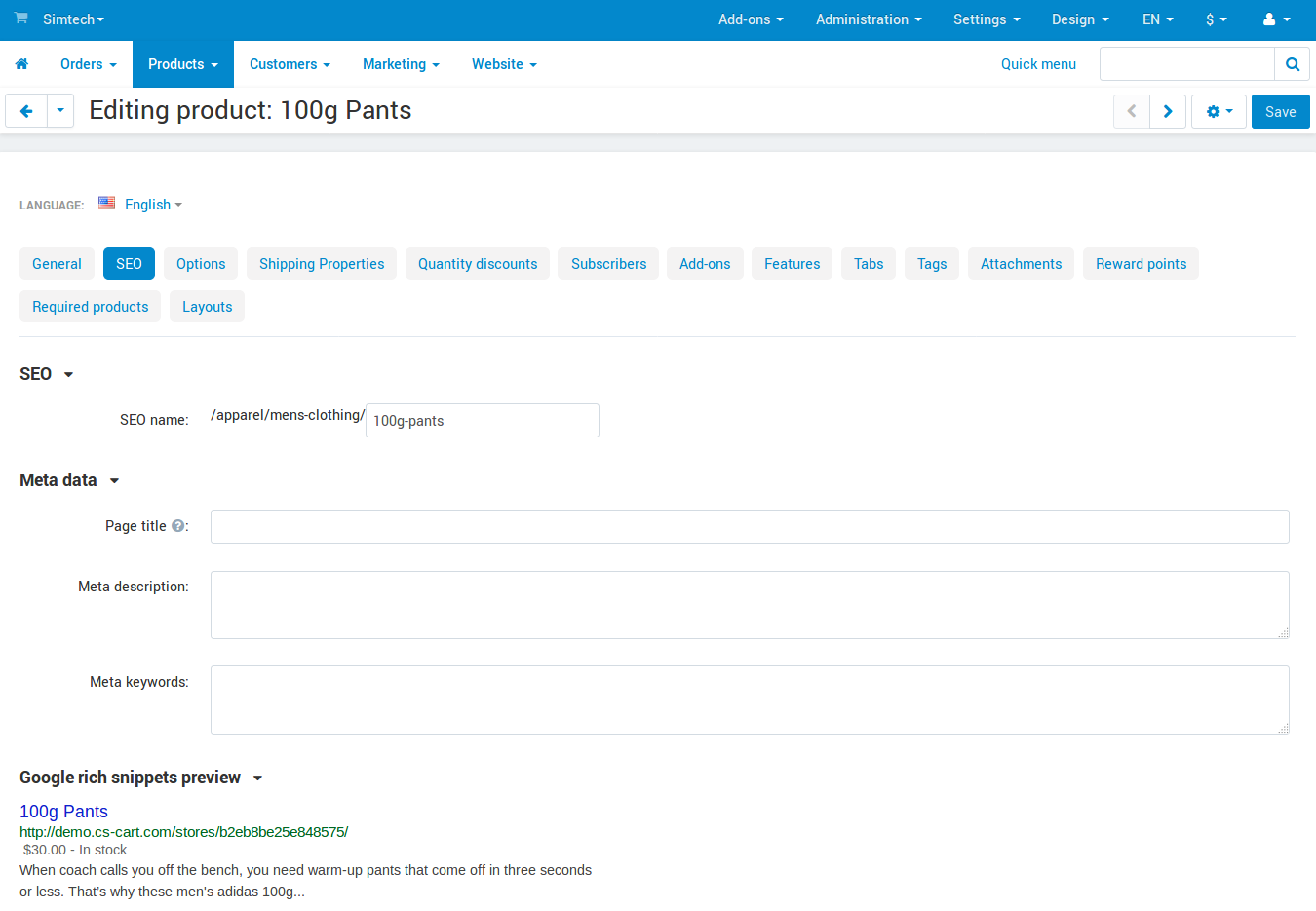Select the SEO tab
1316x911 pixels.
click(x=129, y=264)
